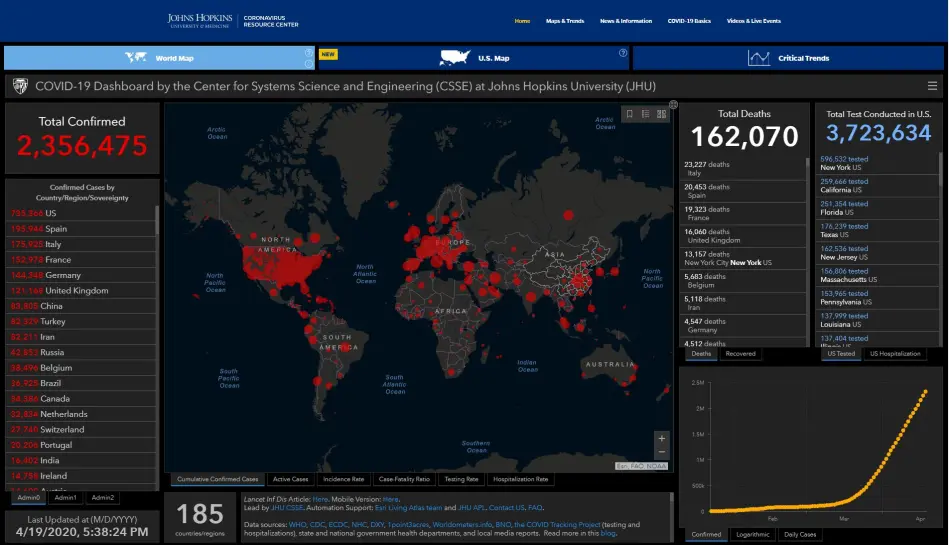Open the dashboard hamburger menu

(933, 86)
